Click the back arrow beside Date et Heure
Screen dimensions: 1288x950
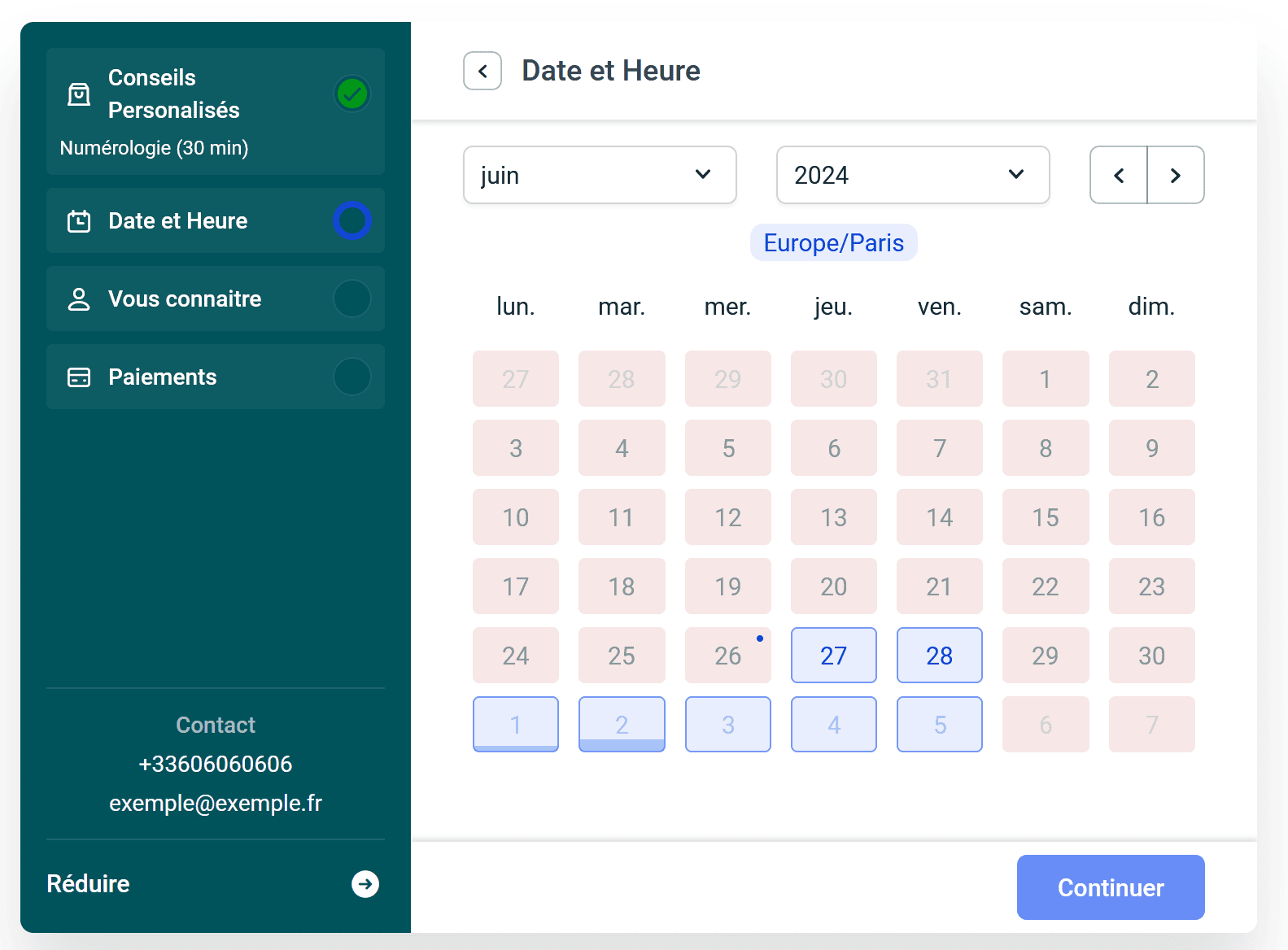click(482, 71)
